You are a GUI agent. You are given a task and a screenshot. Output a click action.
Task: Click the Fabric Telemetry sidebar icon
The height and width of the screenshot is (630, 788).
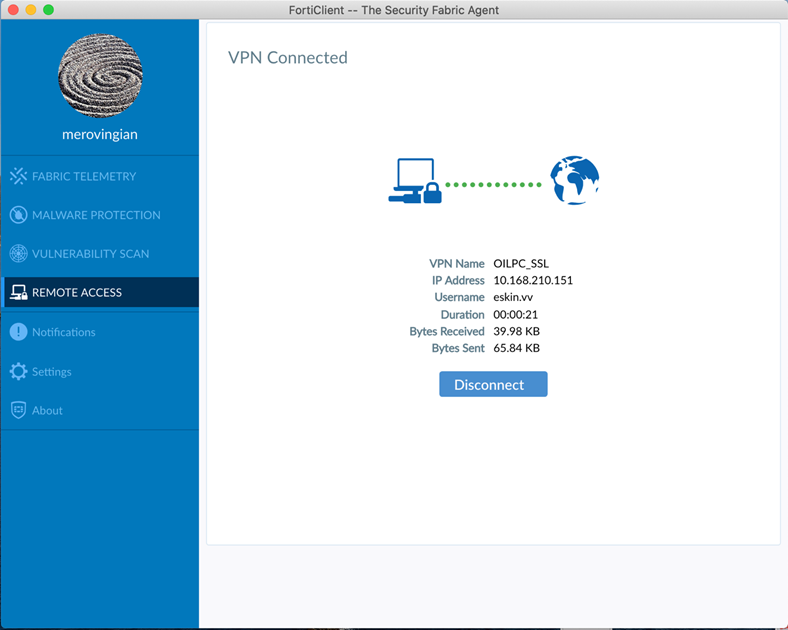18,176
